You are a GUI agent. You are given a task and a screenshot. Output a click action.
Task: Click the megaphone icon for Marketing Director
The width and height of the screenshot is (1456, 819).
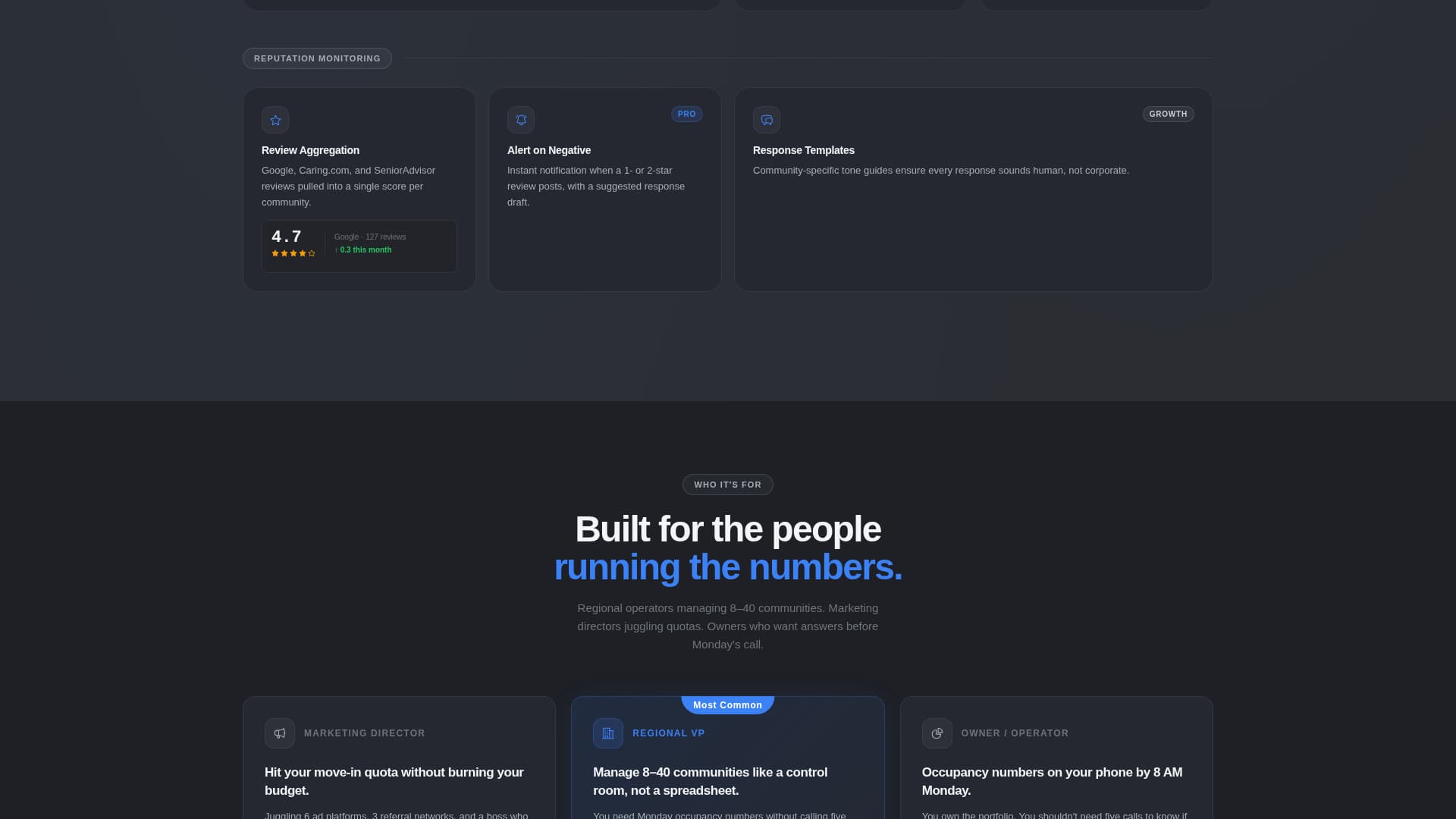280,733
